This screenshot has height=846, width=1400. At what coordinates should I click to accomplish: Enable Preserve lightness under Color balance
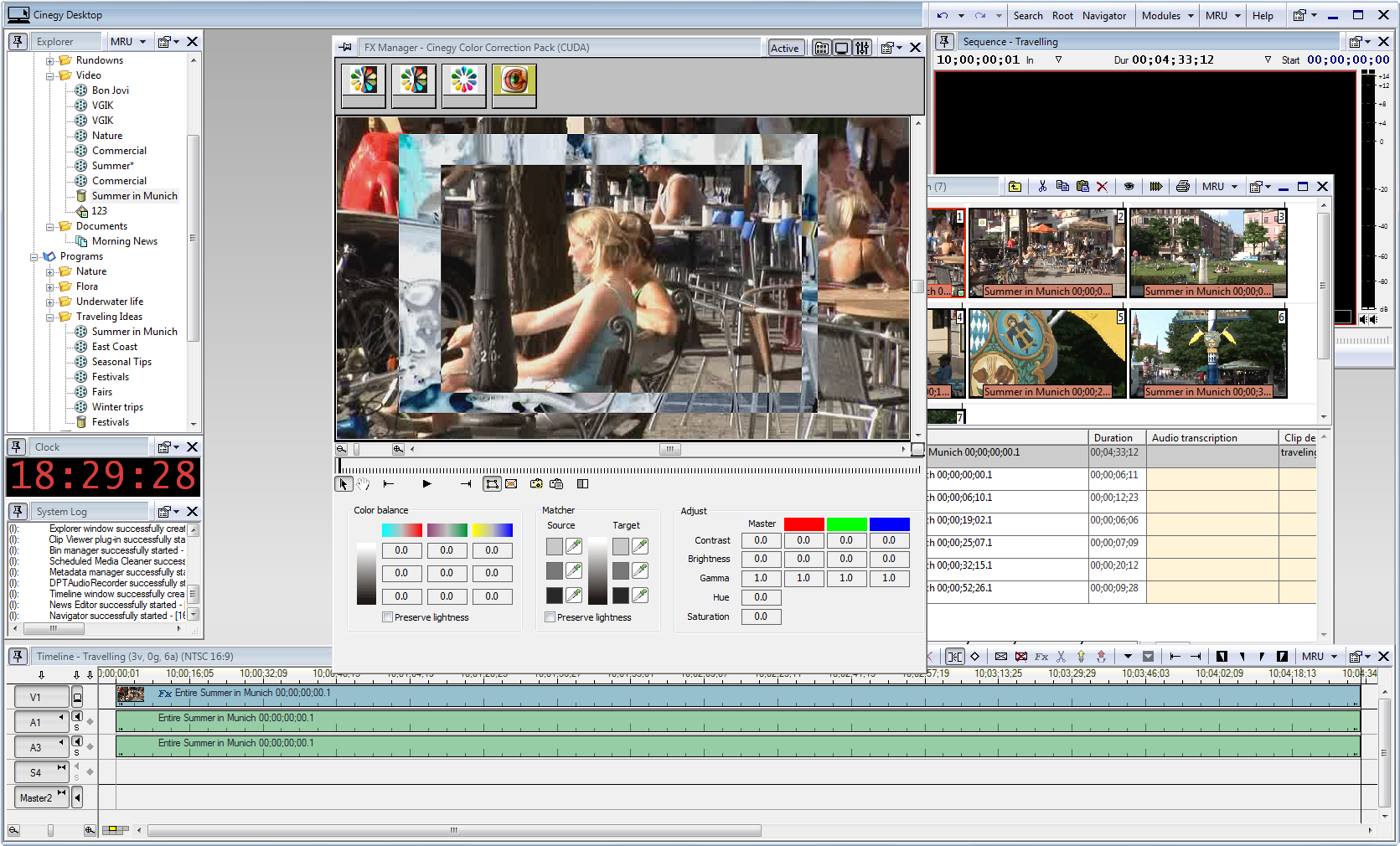coord(387,617)
